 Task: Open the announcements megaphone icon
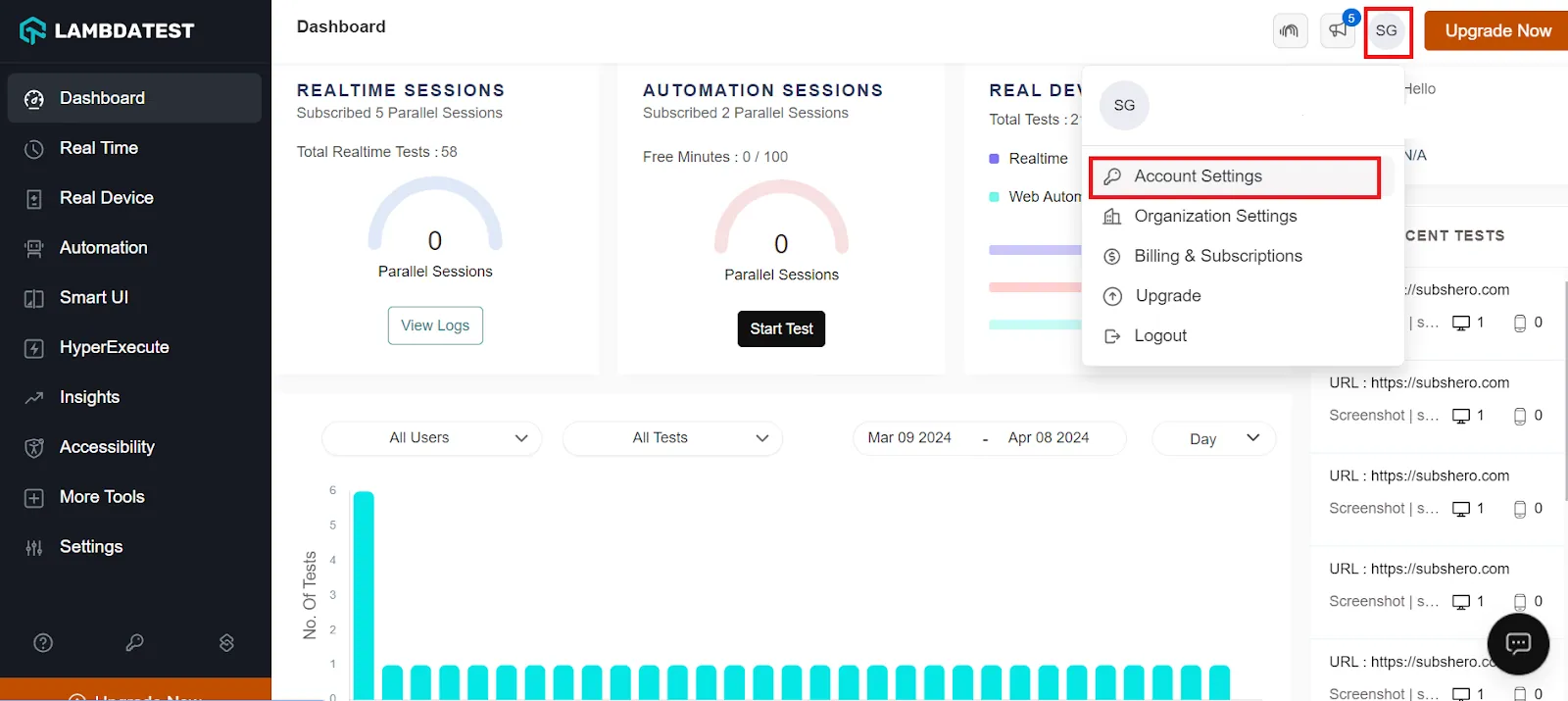click(x=1338, y=31)
